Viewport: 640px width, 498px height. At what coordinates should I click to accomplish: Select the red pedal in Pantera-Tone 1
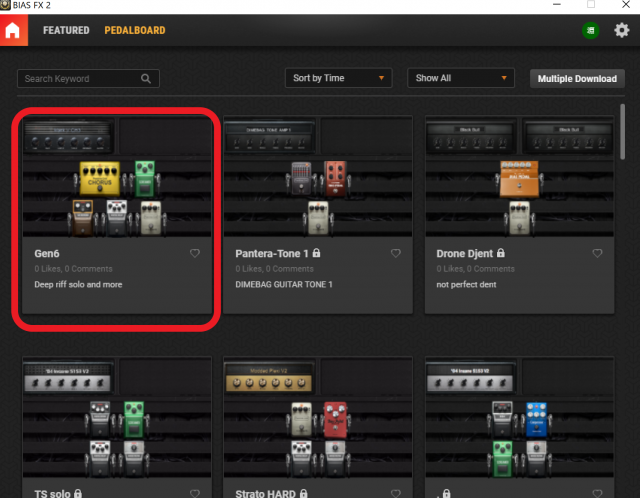pos(335,179)
